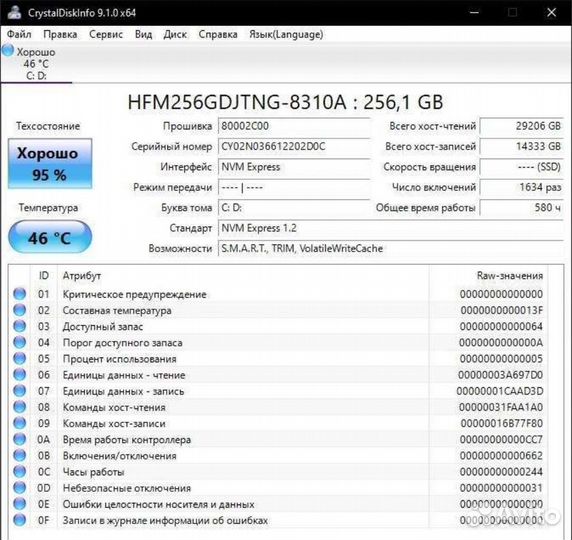Click status orb for Небезопасные отключения row
Image resolution: width=572 pixels, height=540 pixels.
[20, 487]
